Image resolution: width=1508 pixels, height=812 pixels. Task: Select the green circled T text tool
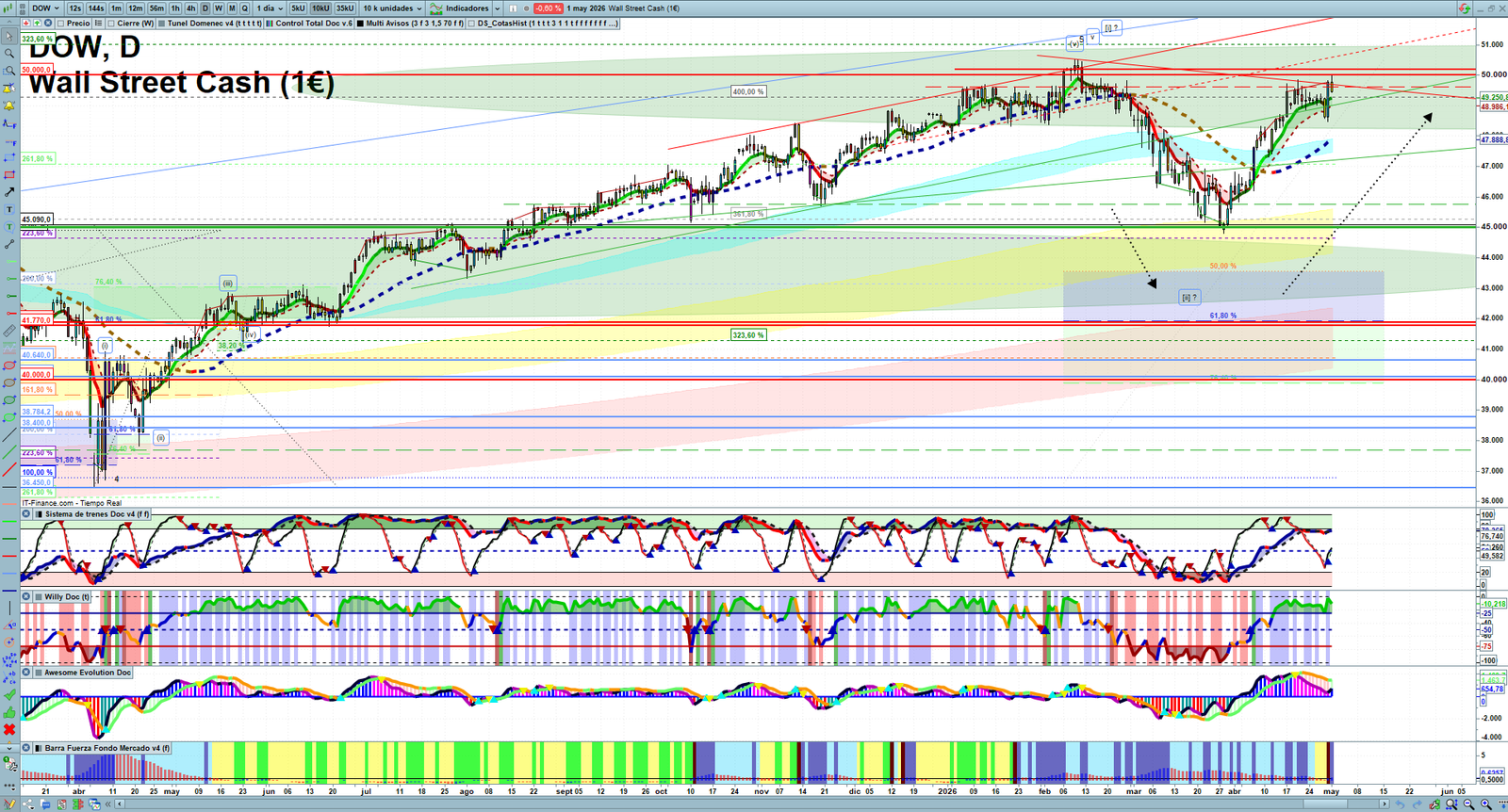tap(9, 226)
